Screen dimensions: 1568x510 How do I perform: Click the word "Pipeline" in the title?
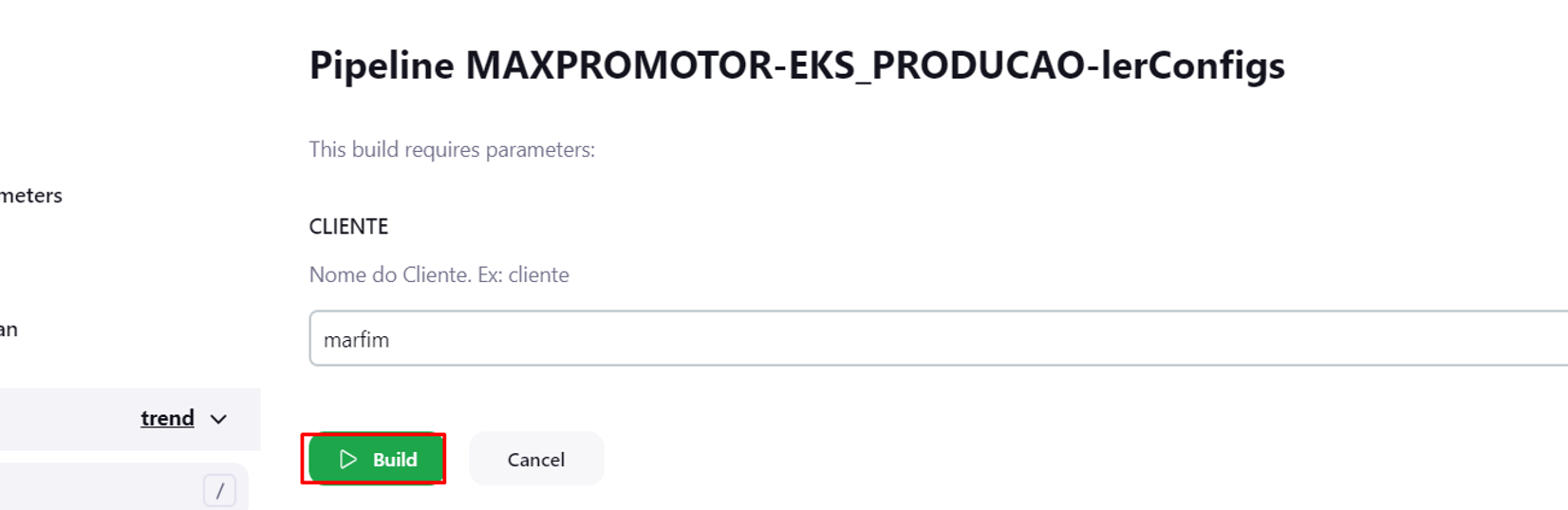pos(382,66)
